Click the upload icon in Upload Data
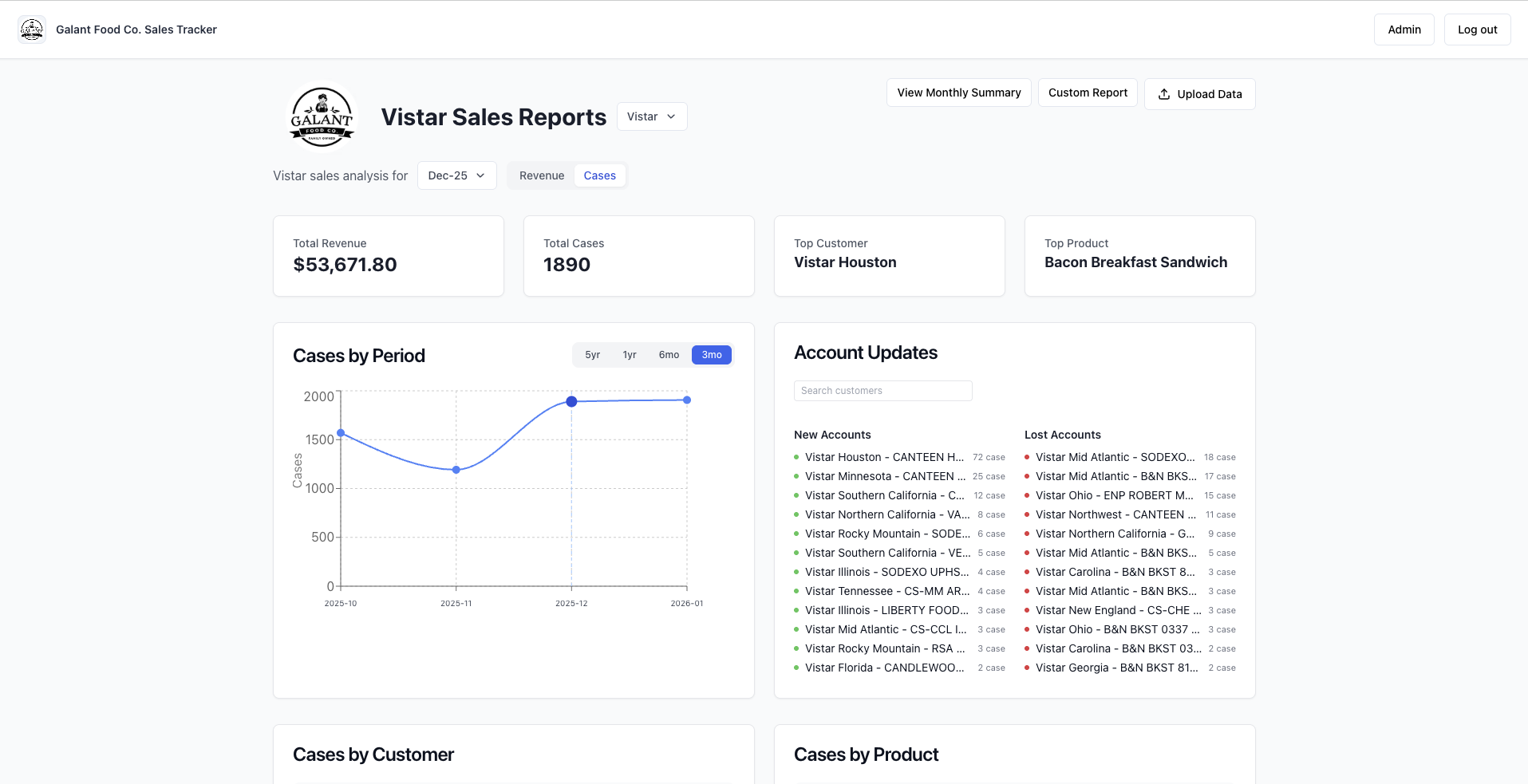The height and width of the screenshot is (784, 1528). (1164, 94)
